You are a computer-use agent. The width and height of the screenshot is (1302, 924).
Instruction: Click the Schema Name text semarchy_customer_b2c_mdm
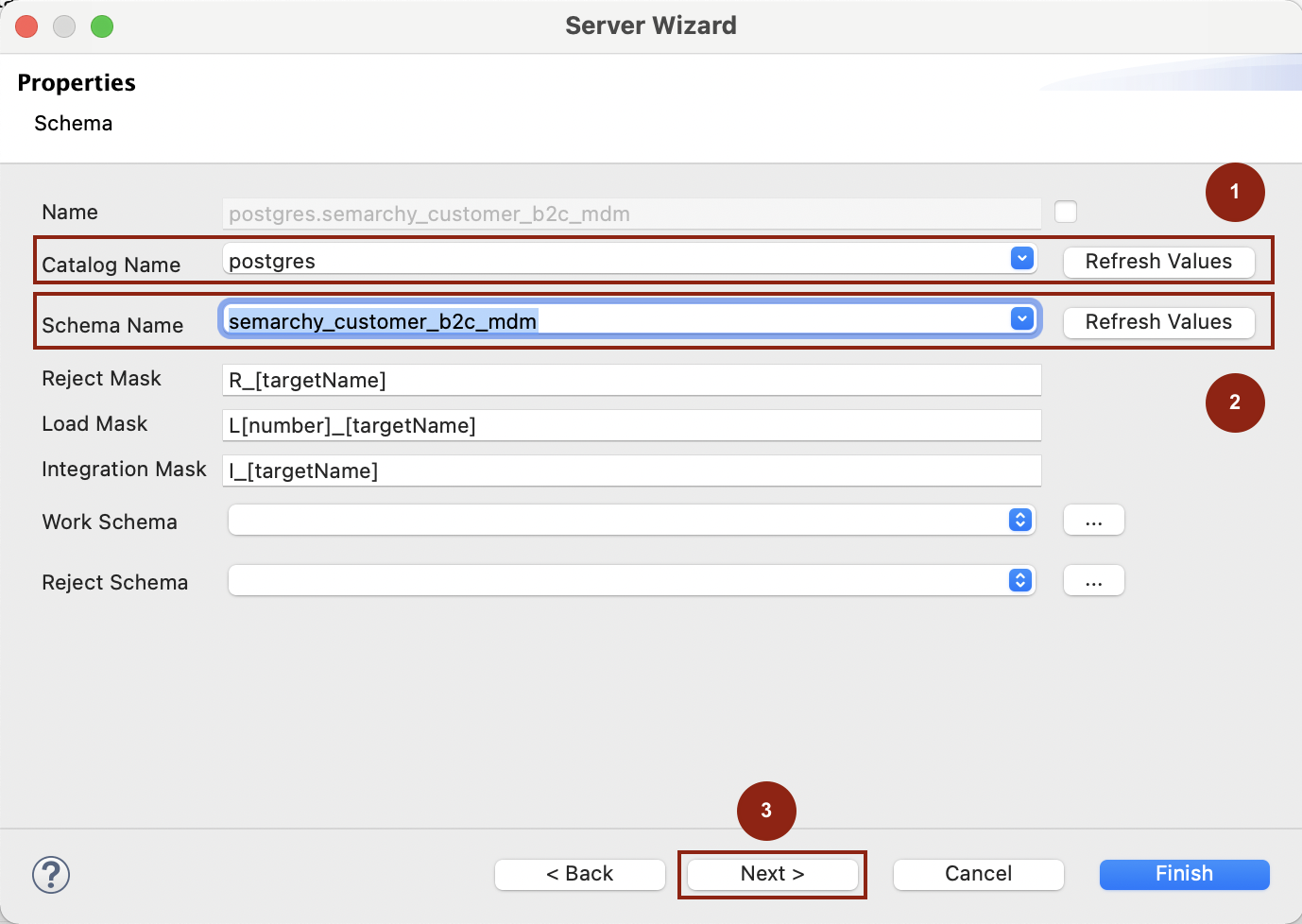pos(383,321)
